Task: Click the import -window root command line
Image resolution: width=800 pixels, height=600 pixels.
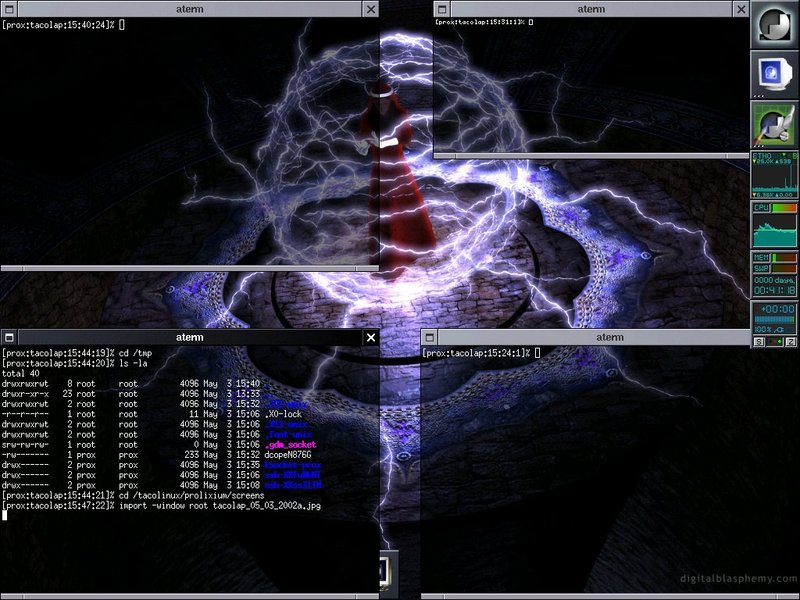Action: coord(220,506)
